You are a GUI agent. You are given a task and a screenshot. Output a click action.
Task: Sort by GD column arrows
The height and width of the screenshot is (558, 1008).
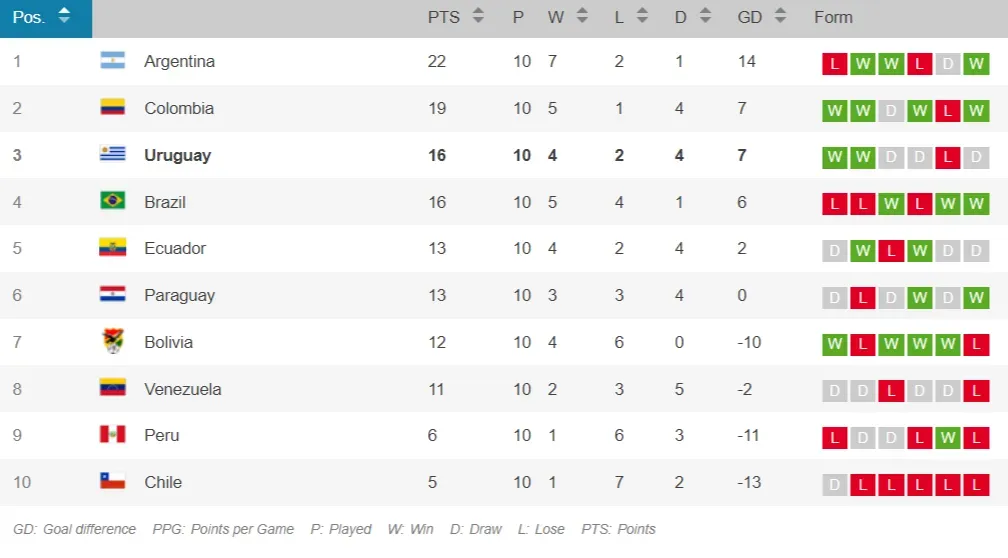(x=780, y=15)
